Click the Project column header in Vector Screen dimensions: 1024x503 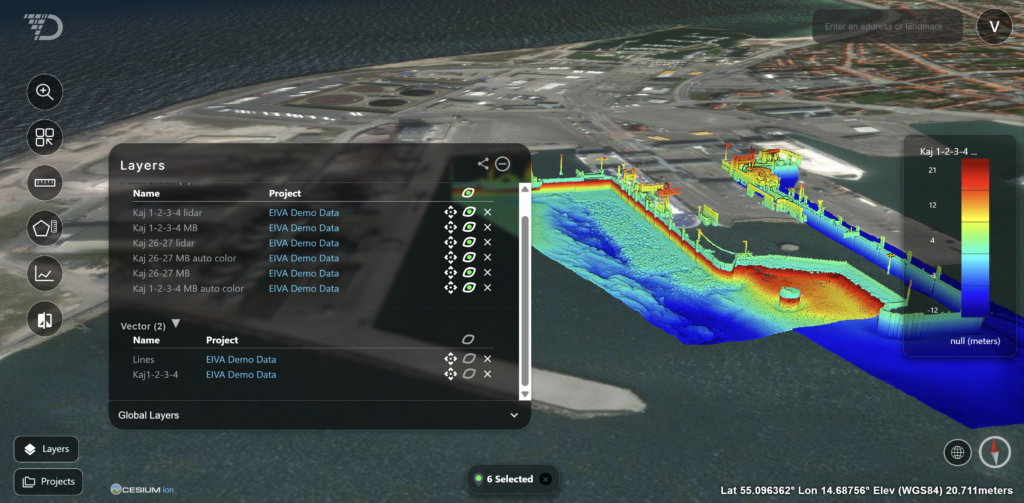222,340
